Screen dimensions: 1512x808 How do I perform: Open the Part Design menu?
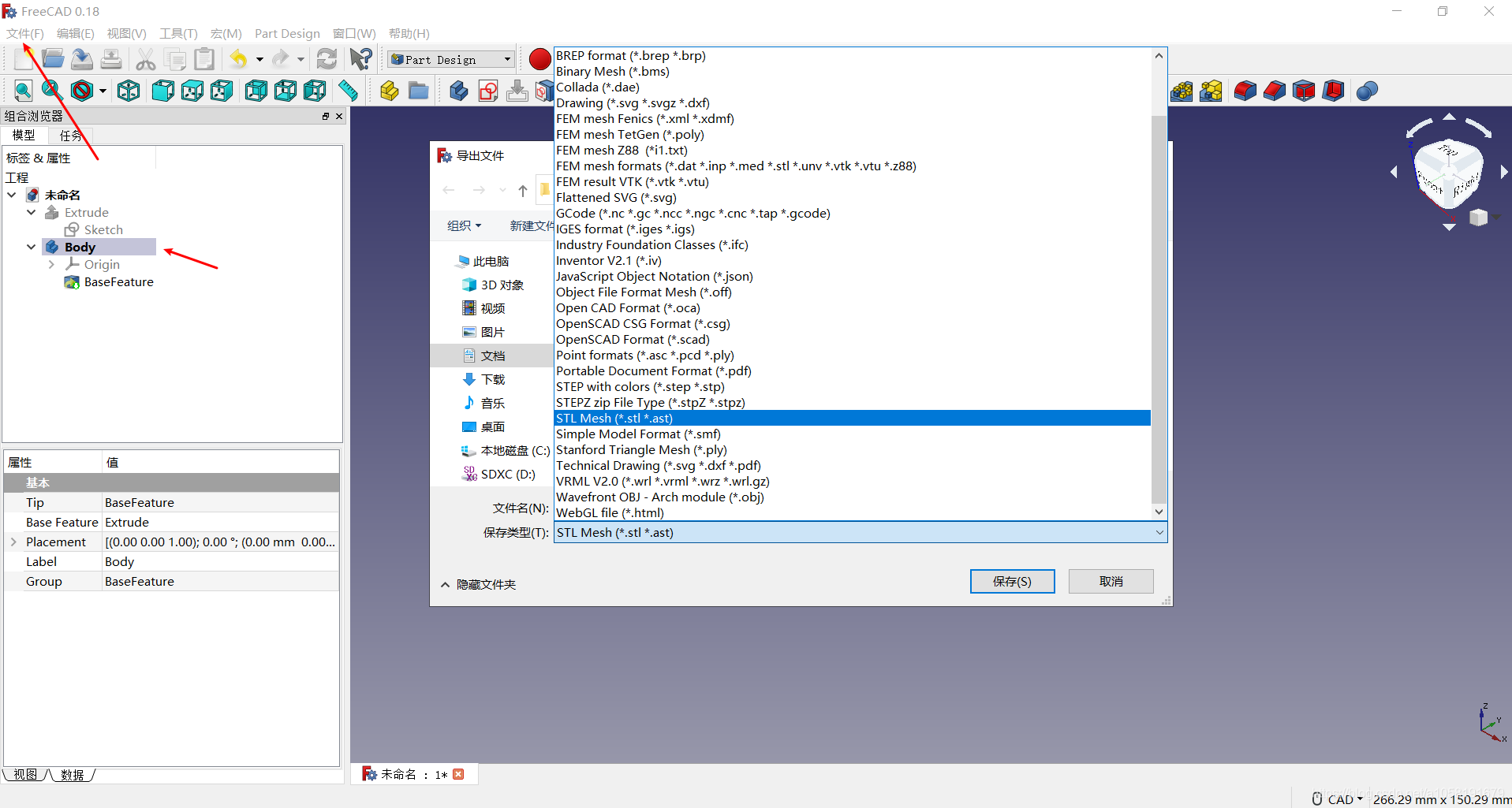[x=287, y=33]
